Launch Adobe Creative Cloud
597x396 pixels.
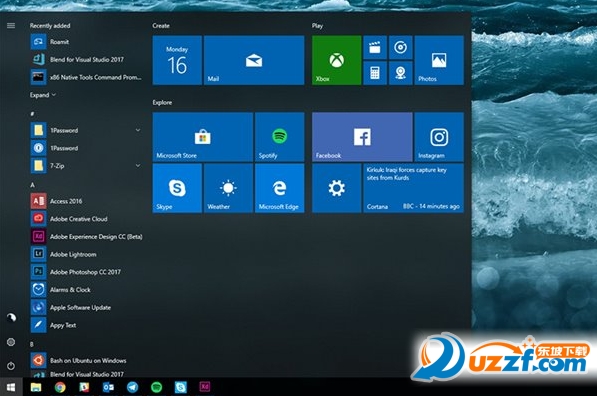tap(87, 219)
